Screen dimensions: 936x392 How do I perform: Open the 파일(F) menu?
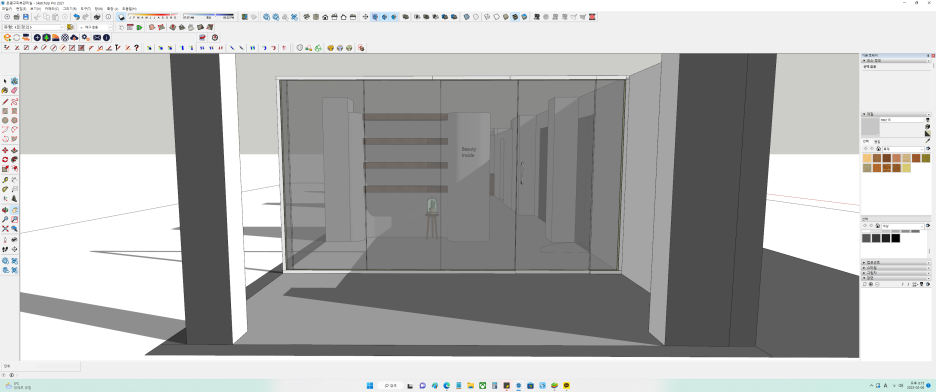(7, 9)
